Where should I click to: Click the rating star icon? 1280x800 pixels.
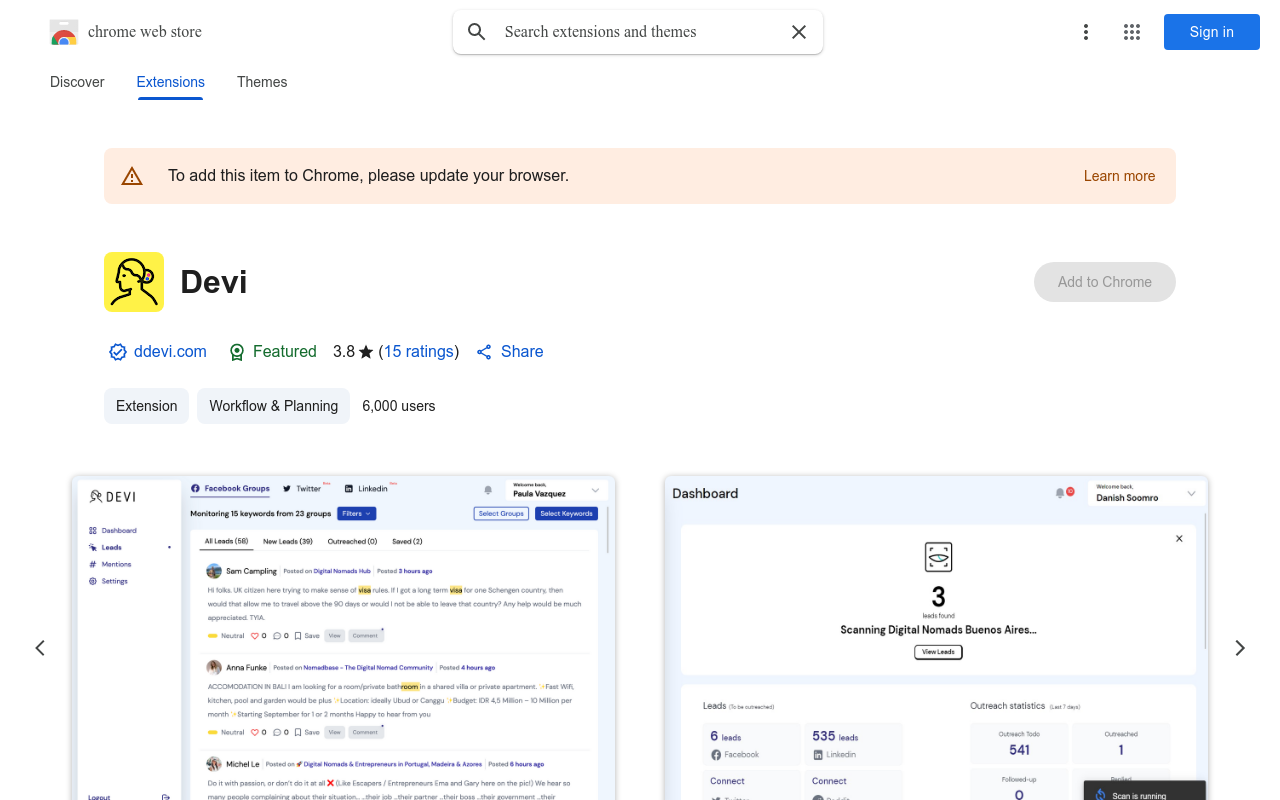coord(366,352)
